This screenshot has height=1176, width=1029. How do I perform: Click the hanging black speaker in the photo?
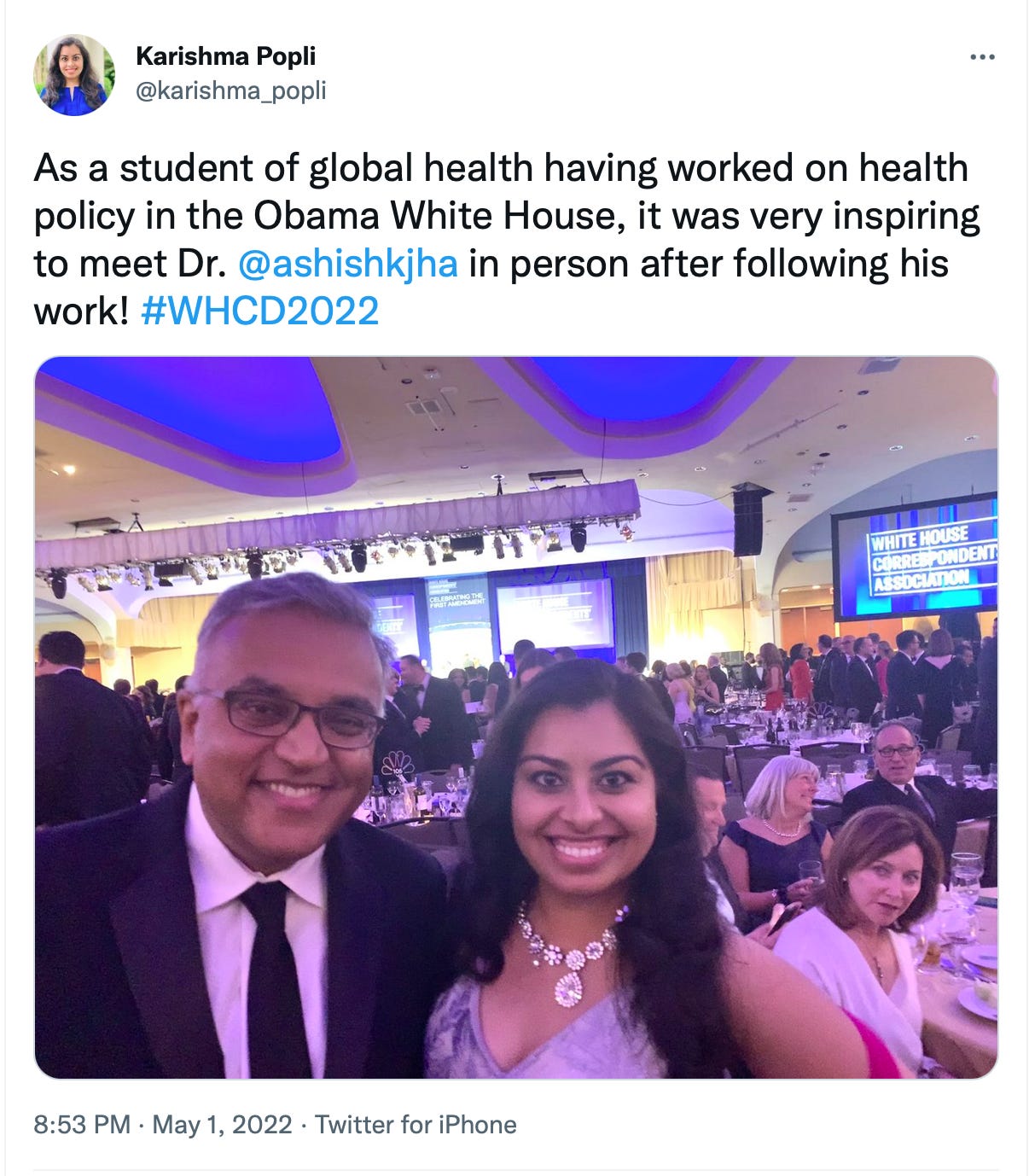click(x=748, y=521)
